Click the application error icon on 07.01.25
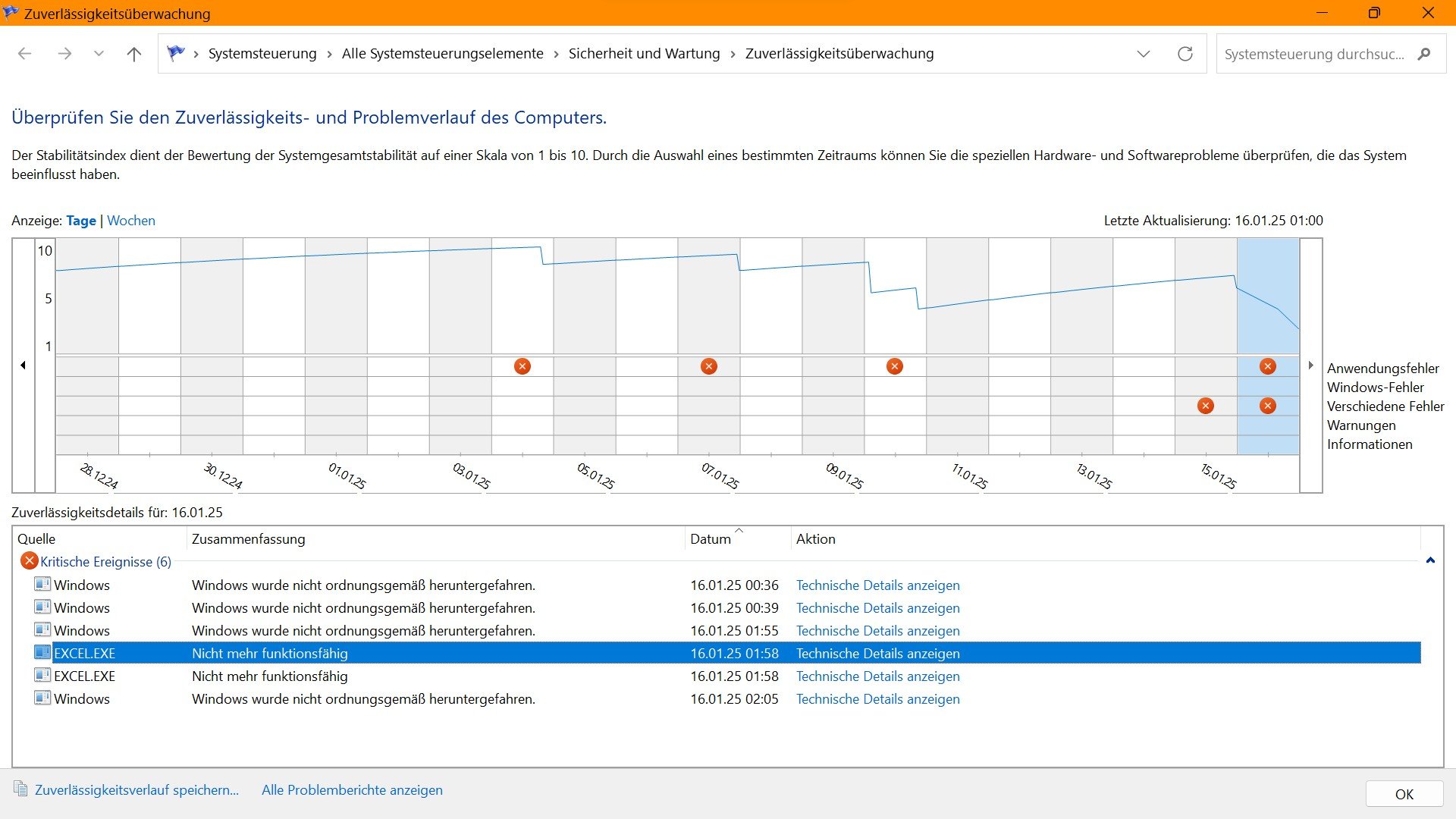Image resolution: width=1456 pixels, height=819 pixels. [708, 366]
